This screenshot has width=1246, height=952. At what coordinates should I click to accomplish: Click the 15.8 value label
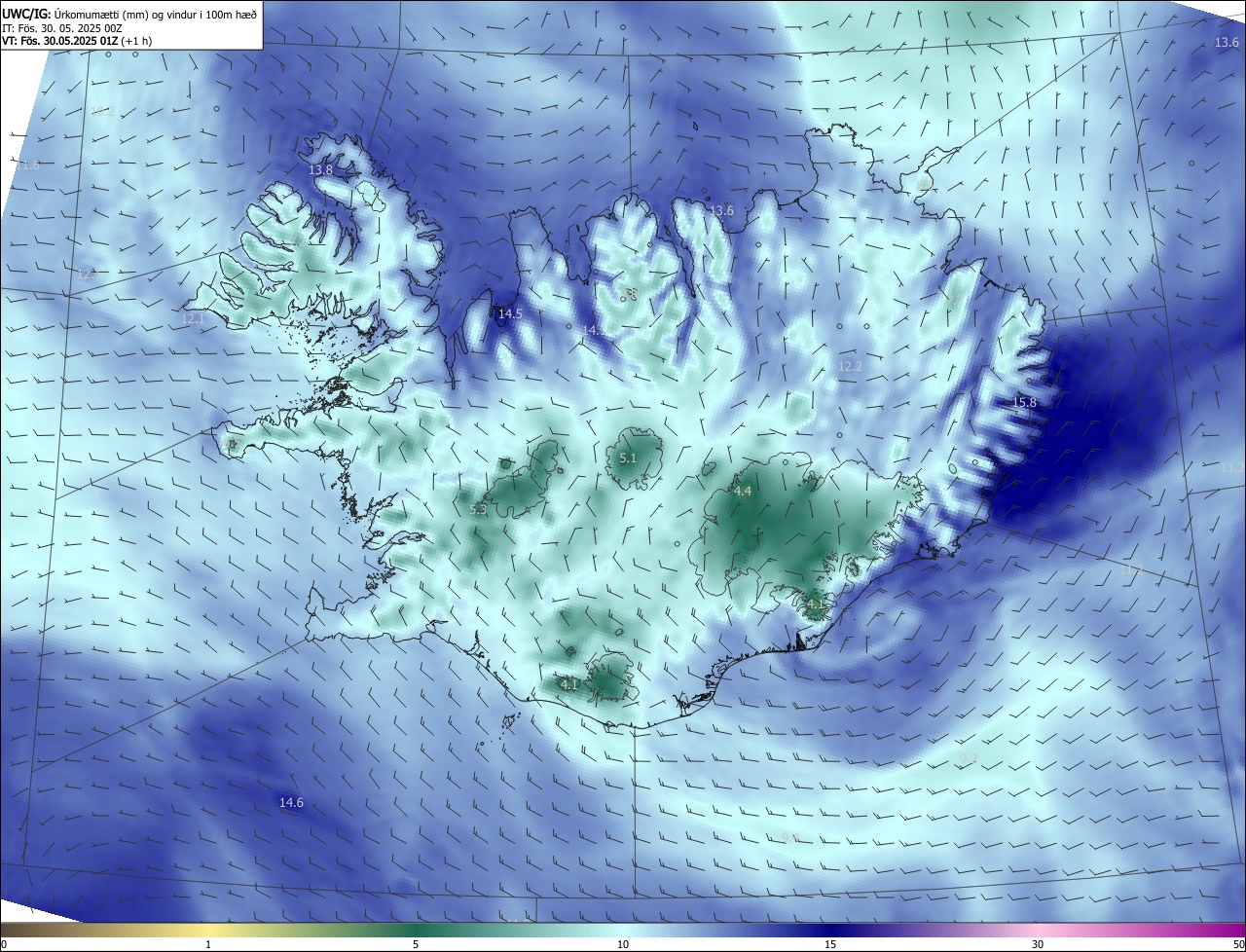click(x=1025, y=402)
